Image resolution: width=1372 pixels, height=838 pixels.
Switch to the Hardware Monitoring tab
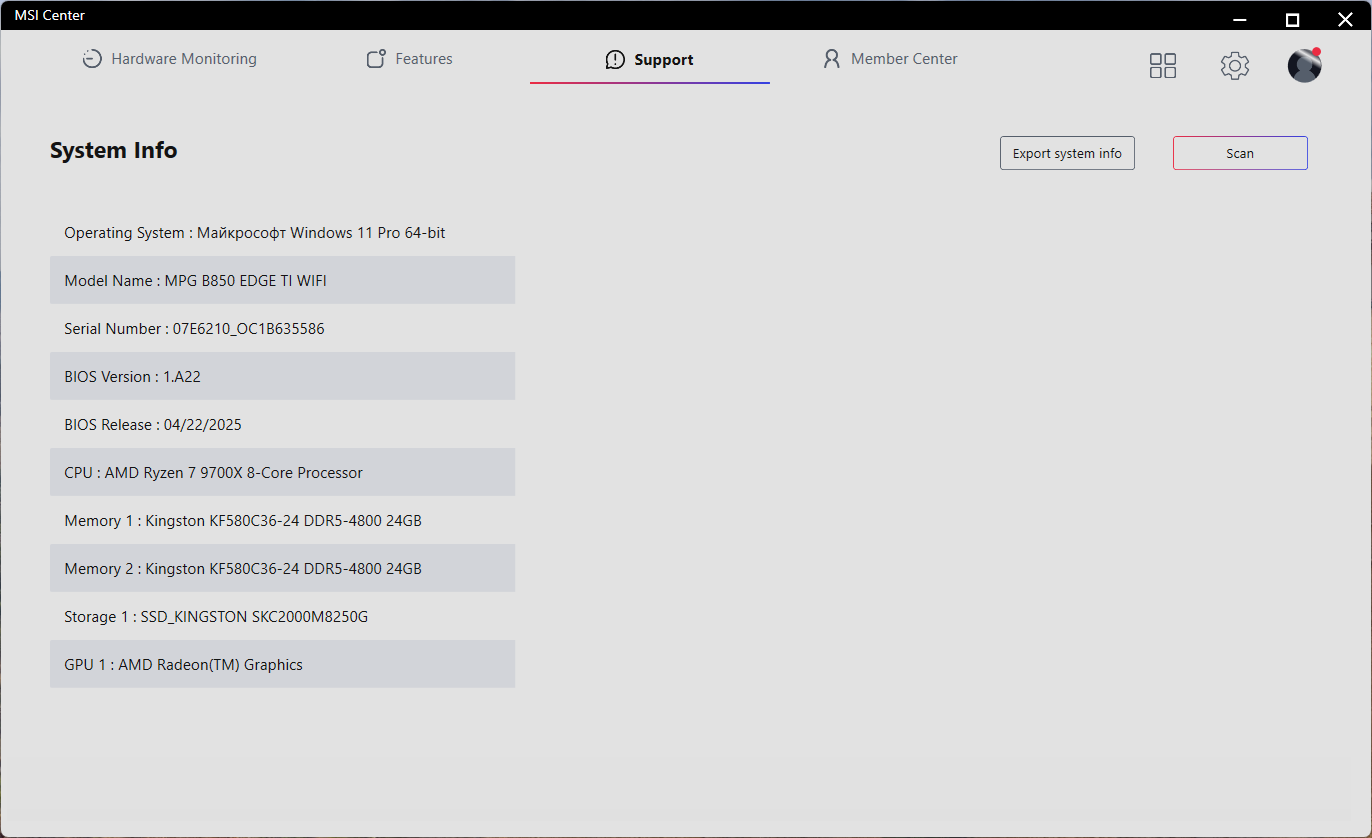pyautogui.click(x=169, y=59)
